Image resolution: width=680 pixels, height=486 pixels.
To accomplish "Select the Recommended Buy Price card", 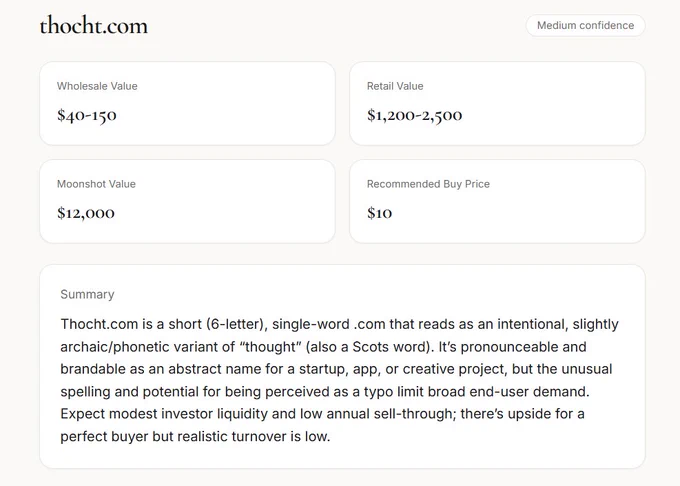I will 497,201.
